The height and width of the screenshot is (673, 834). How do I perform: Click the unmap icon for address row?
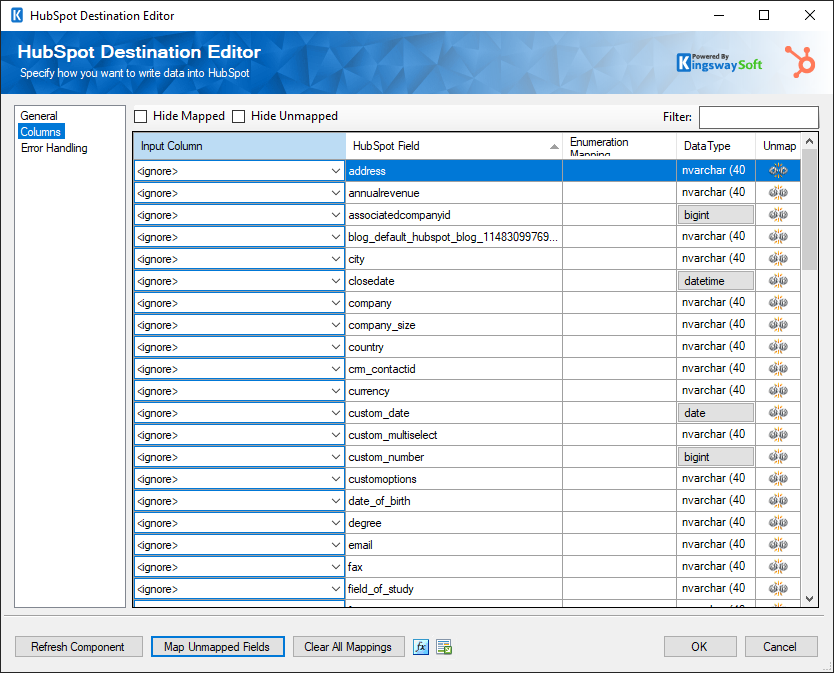click(778, 171)
